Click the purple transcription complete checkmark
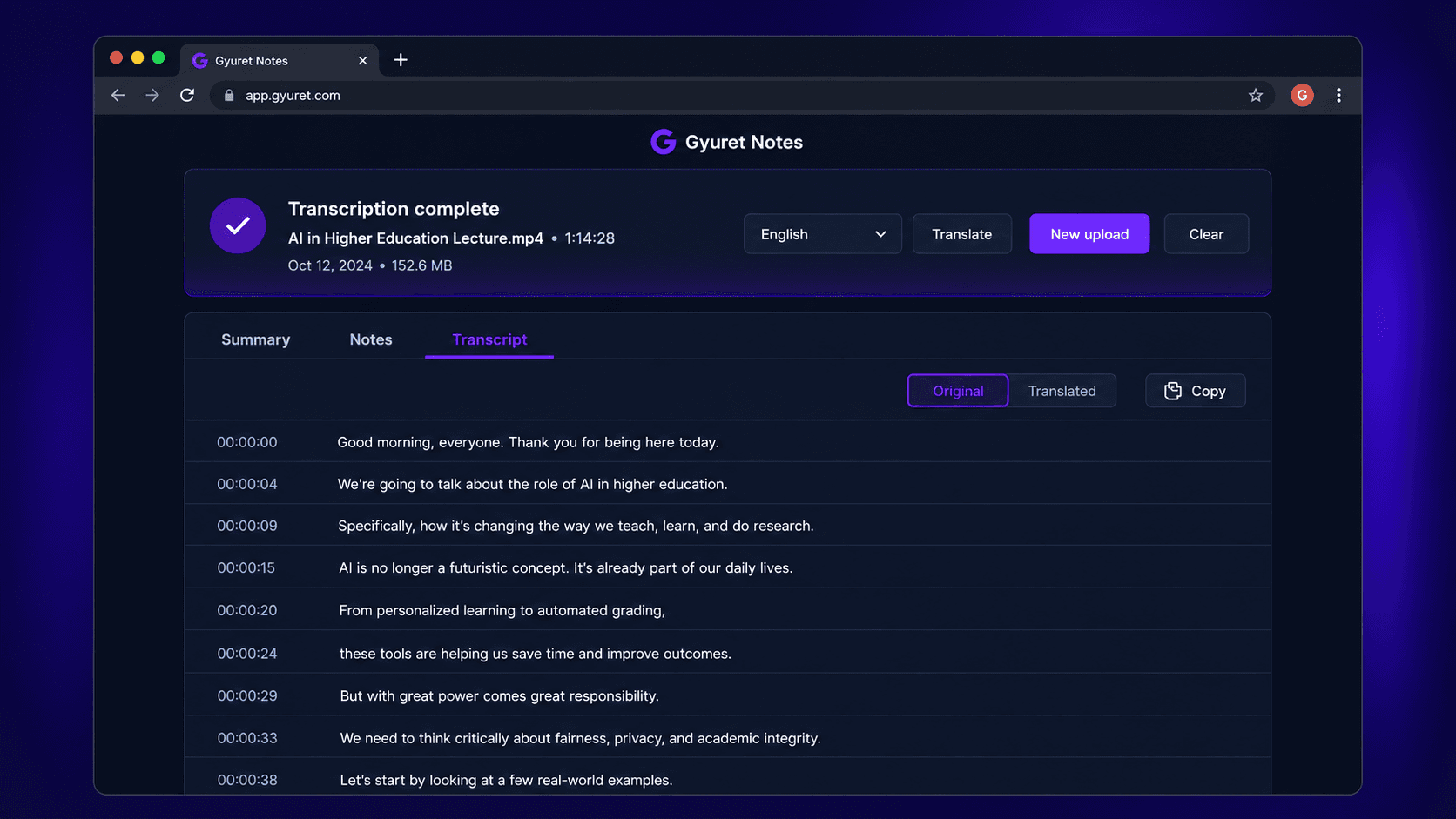Viewport: 1456px width, 819px height. pyautogui.click(x=238, y=225)
